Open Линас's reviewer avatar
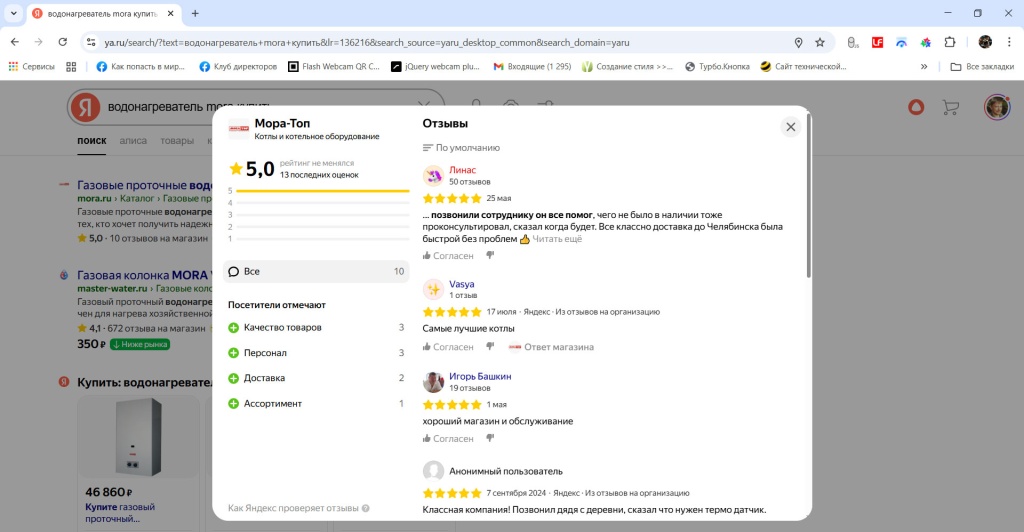Image resolution: width=1024 pixels, height=532 pixels. point(433,176)
